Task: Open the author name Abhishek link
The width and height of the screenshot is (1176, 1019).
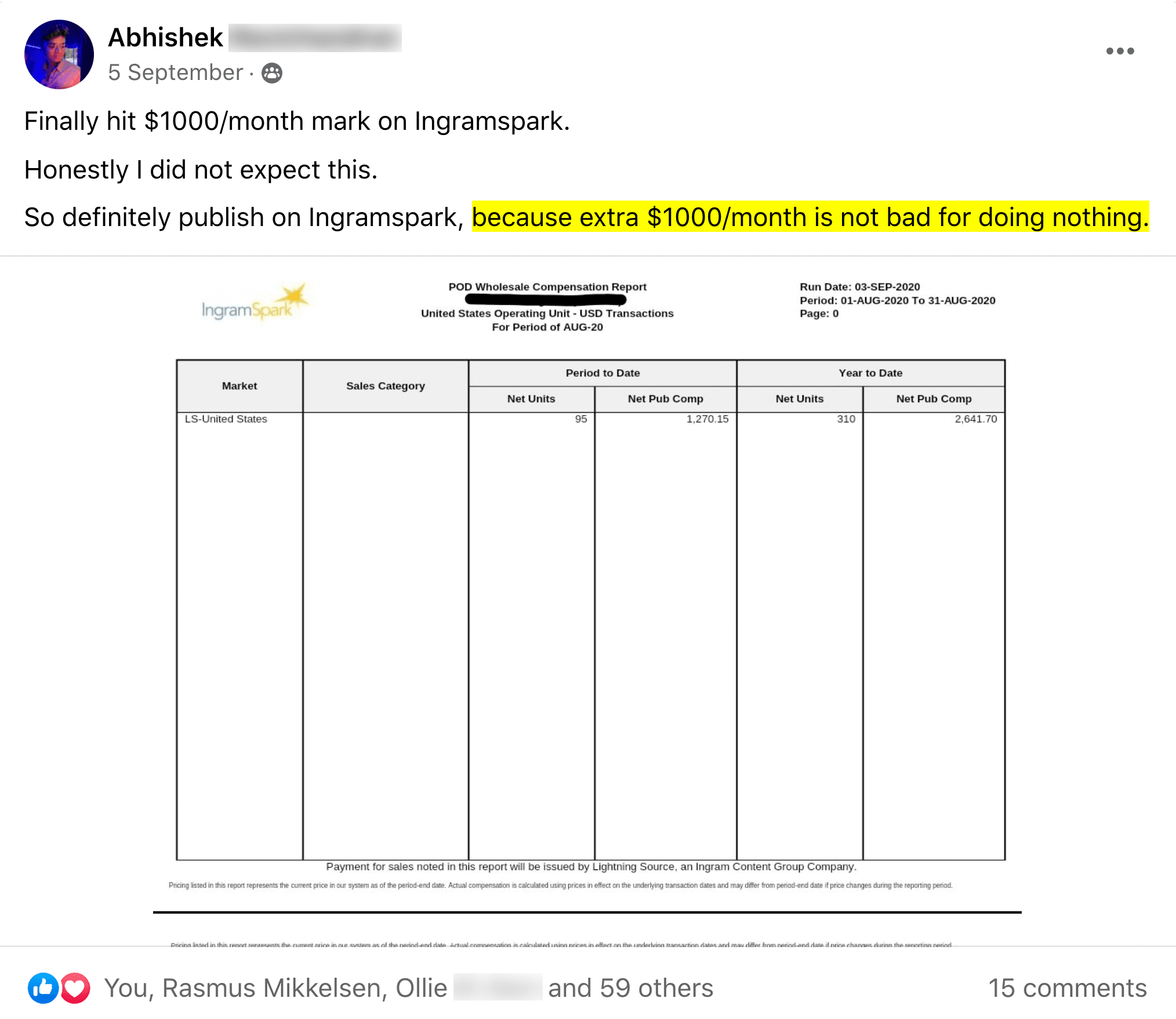Action: pyautogui.click(x=165, y=38)
